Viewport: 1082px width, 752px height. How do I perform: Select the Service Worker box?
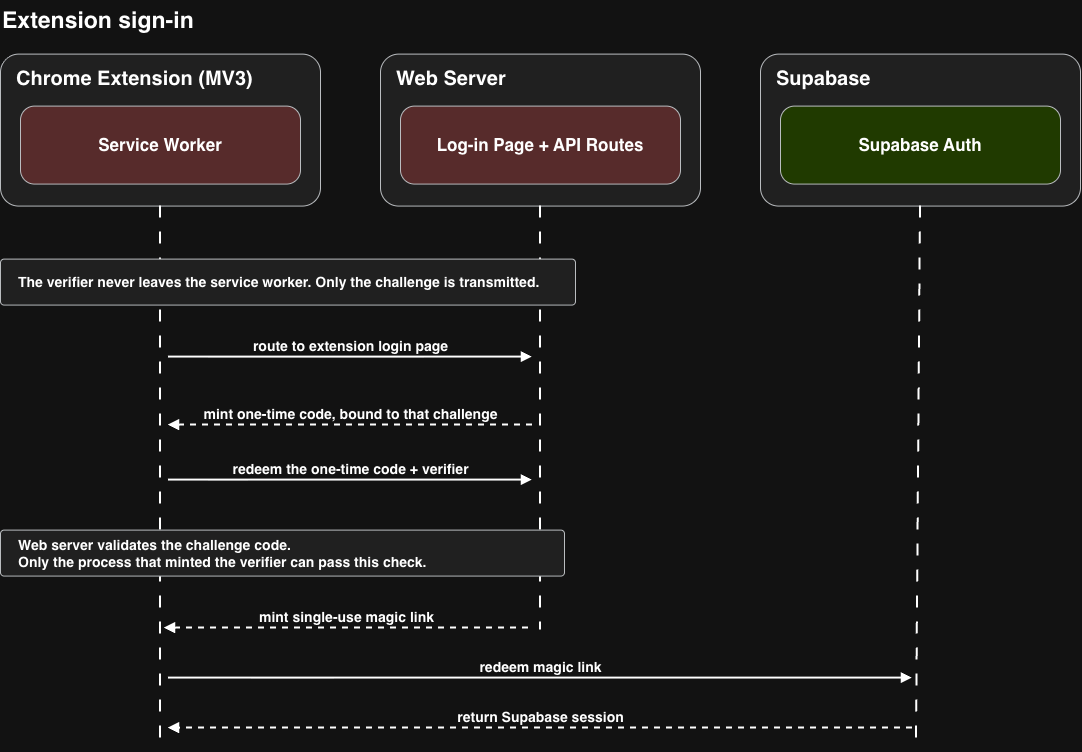pos(160,145)
